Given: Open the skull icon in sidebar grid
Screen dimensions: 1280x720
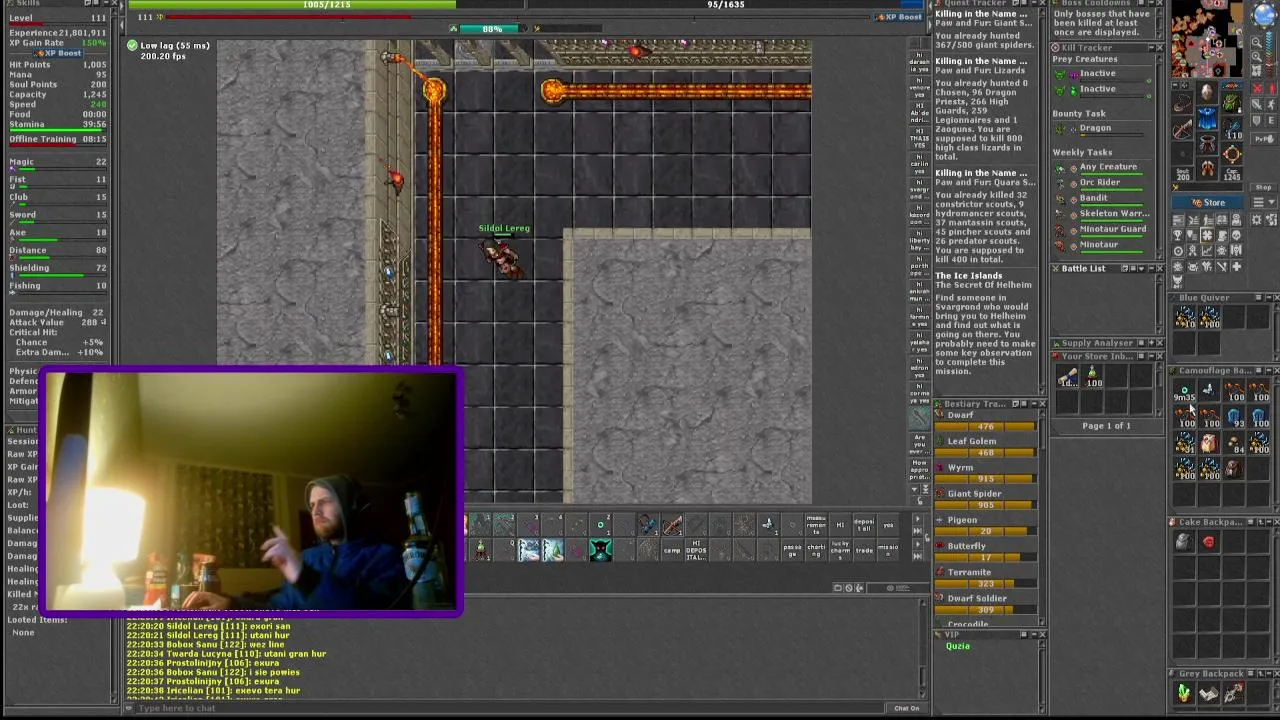Looking at the screenshot, I should (x=1234, y=235).
